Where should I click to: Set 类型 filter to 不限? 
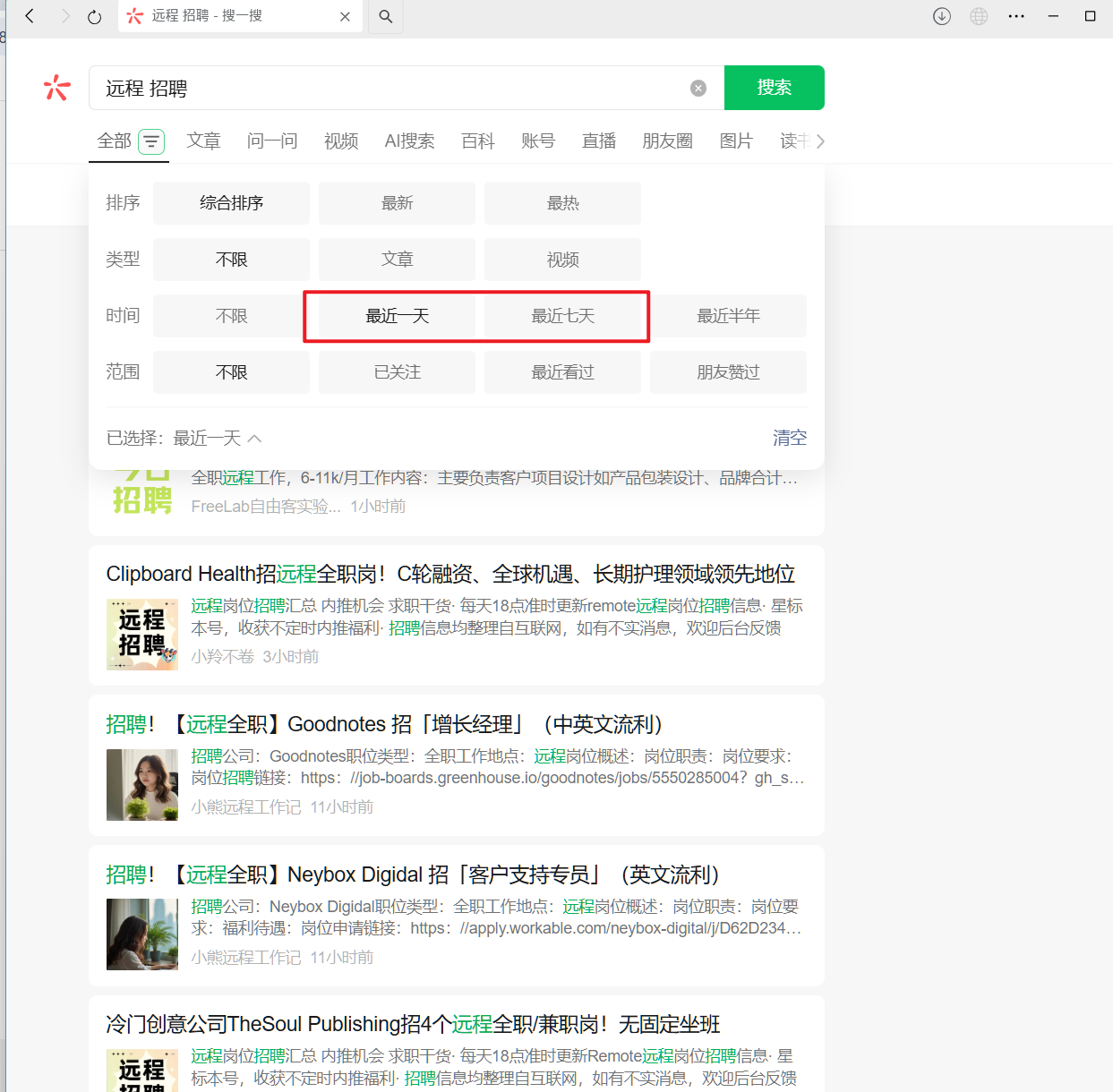[231, 260]
